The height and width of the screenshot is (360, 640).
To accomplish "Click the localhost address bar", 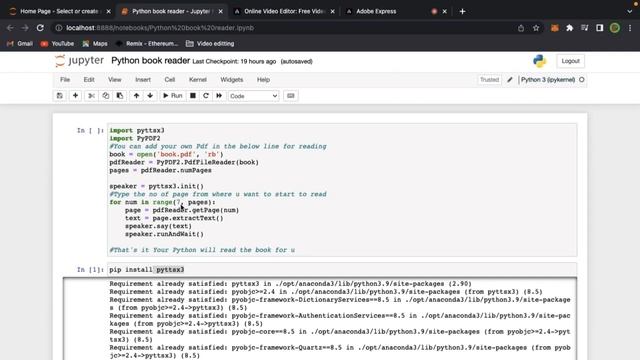I will point(286,28).
